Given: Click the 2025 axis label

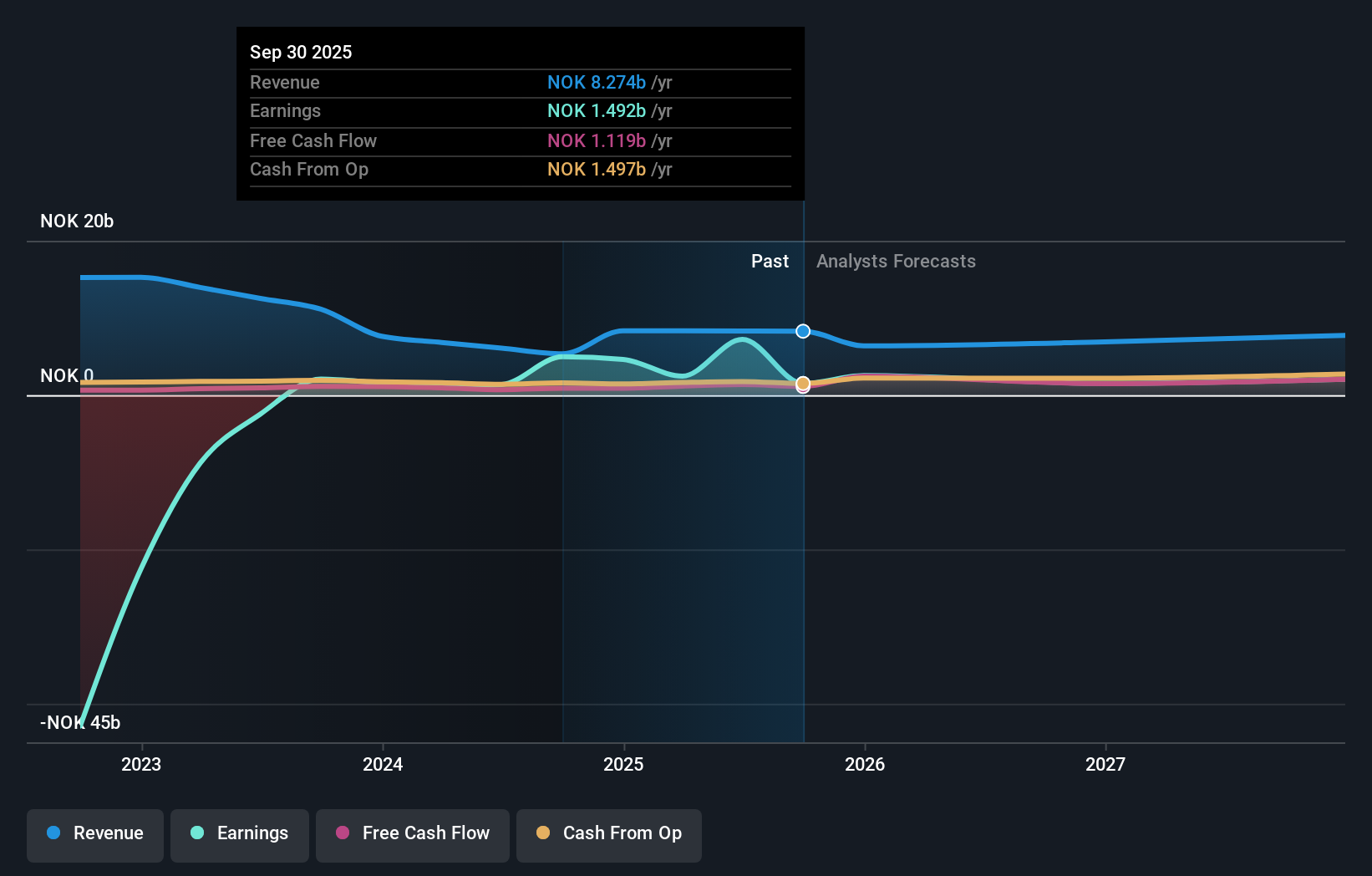Looking at the screenshot, I should [624, 764].
